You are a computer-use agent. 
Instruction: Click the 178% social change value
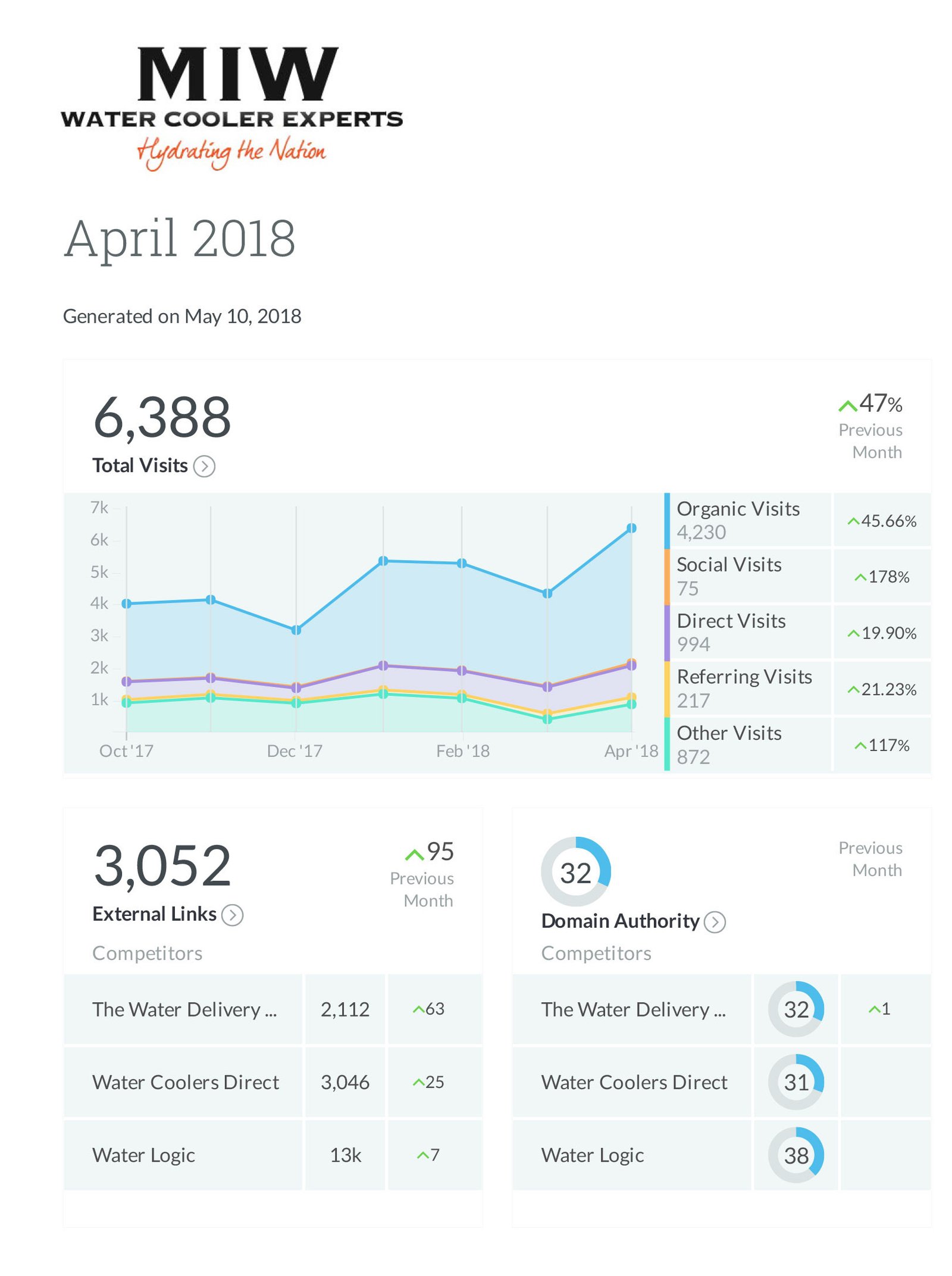pyautogui.click(x=882, y=577)
